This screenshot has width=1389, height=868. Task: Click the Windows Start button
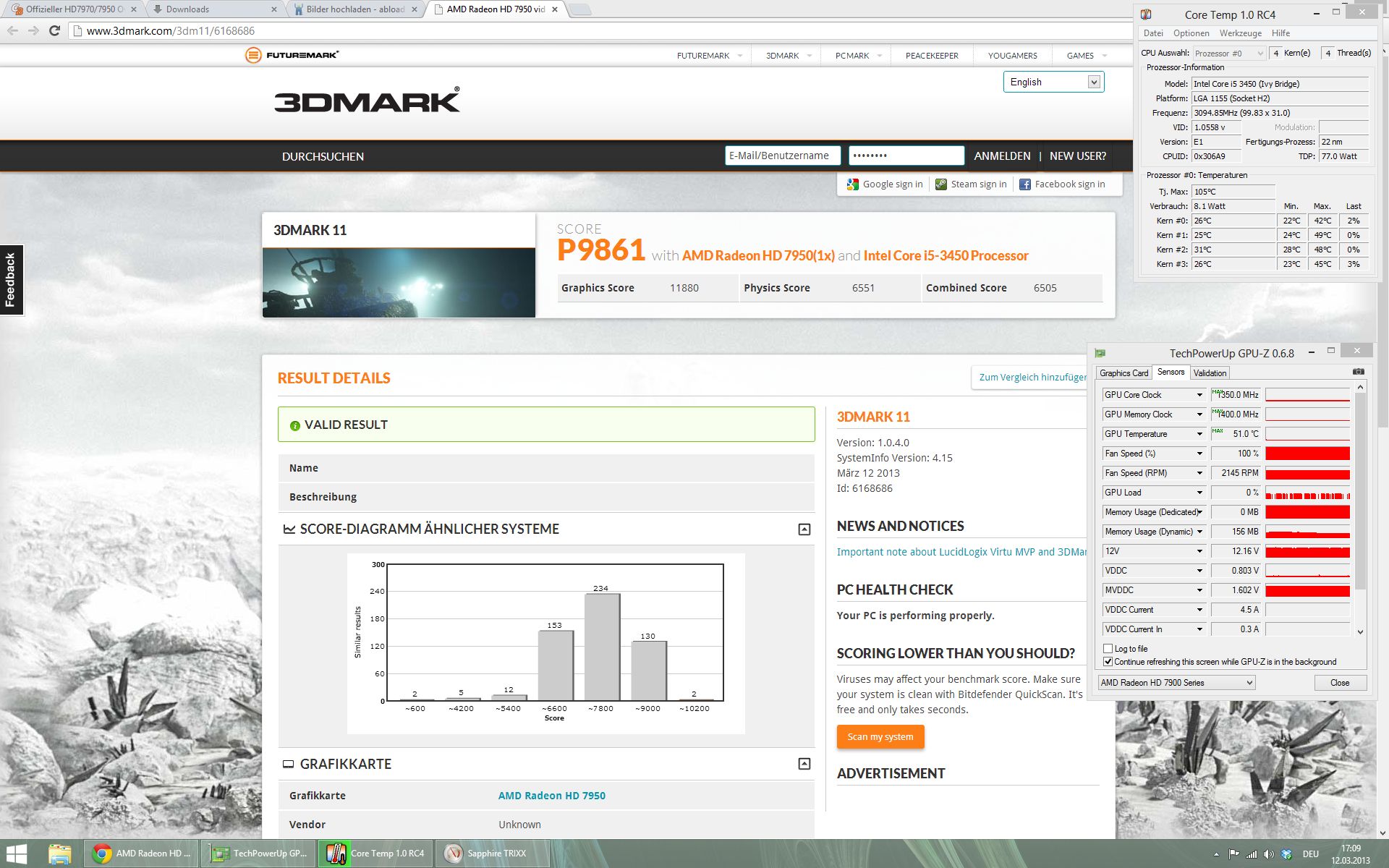pyautogui.click(x=16, y=854)
